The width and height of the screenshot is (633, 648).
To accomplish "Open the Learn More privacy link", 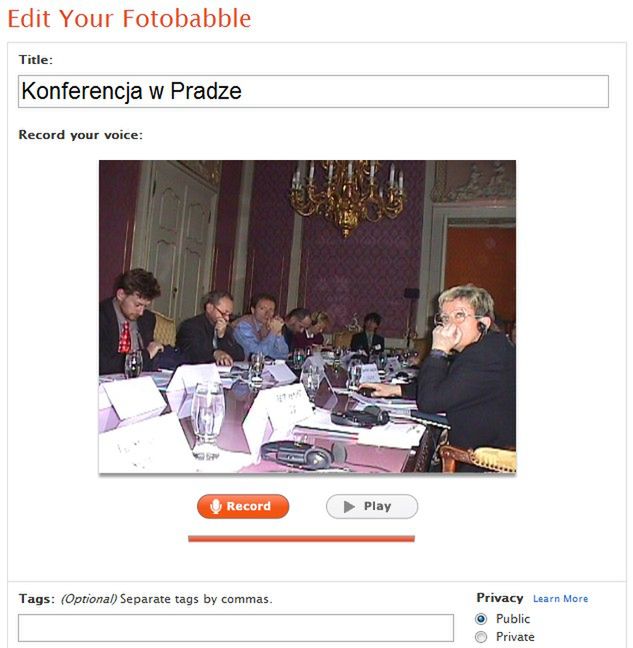I will pyautogui.click(x=560, y=598).
